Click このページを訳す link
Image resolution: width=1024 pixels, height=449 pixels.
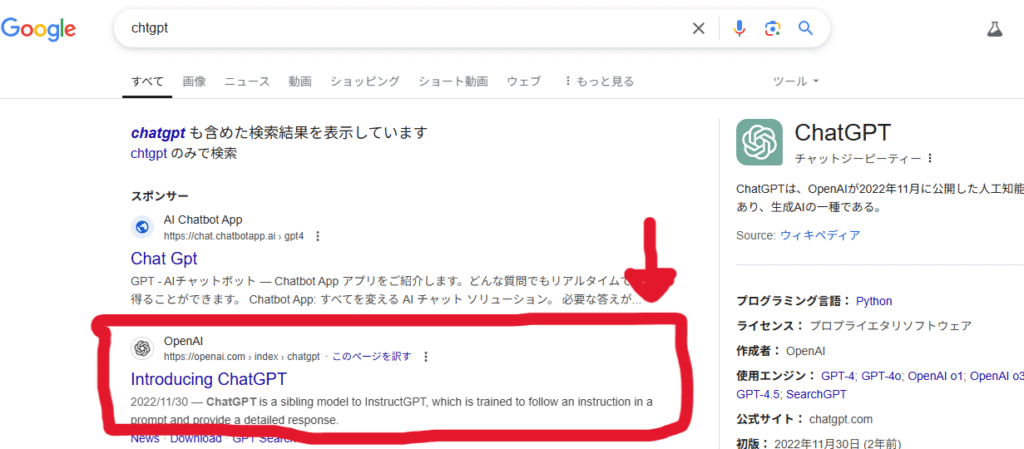point(372,357)
